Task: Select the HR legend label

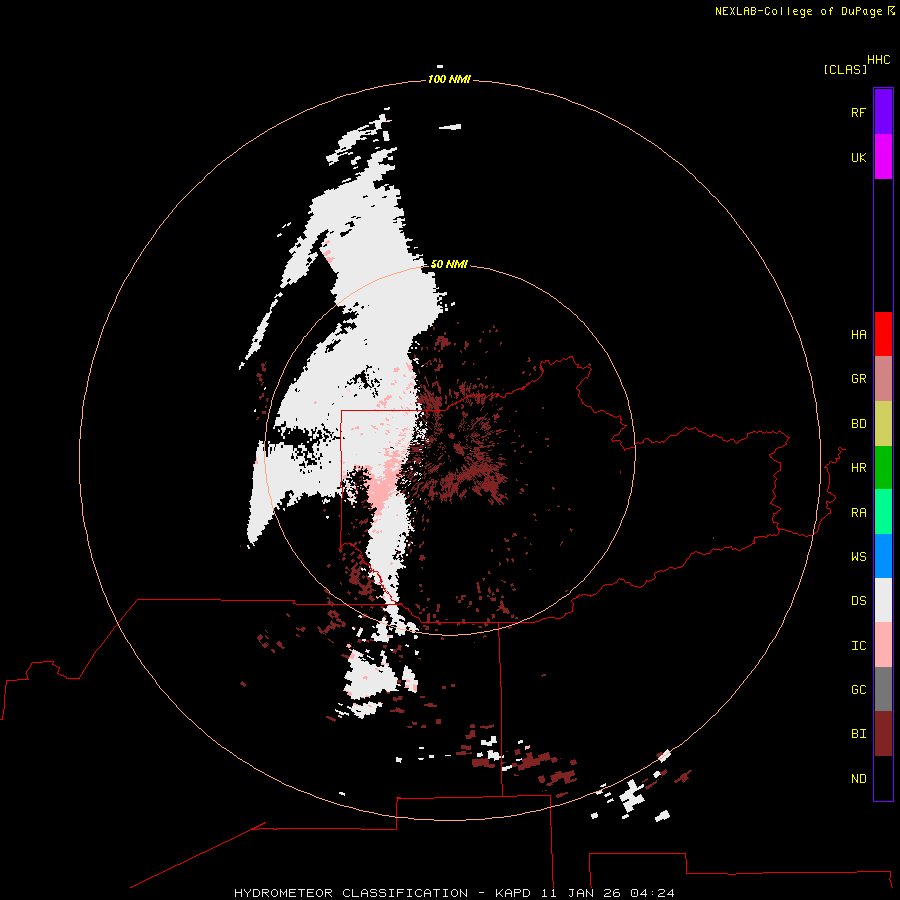Action: [x=859, y=468]
